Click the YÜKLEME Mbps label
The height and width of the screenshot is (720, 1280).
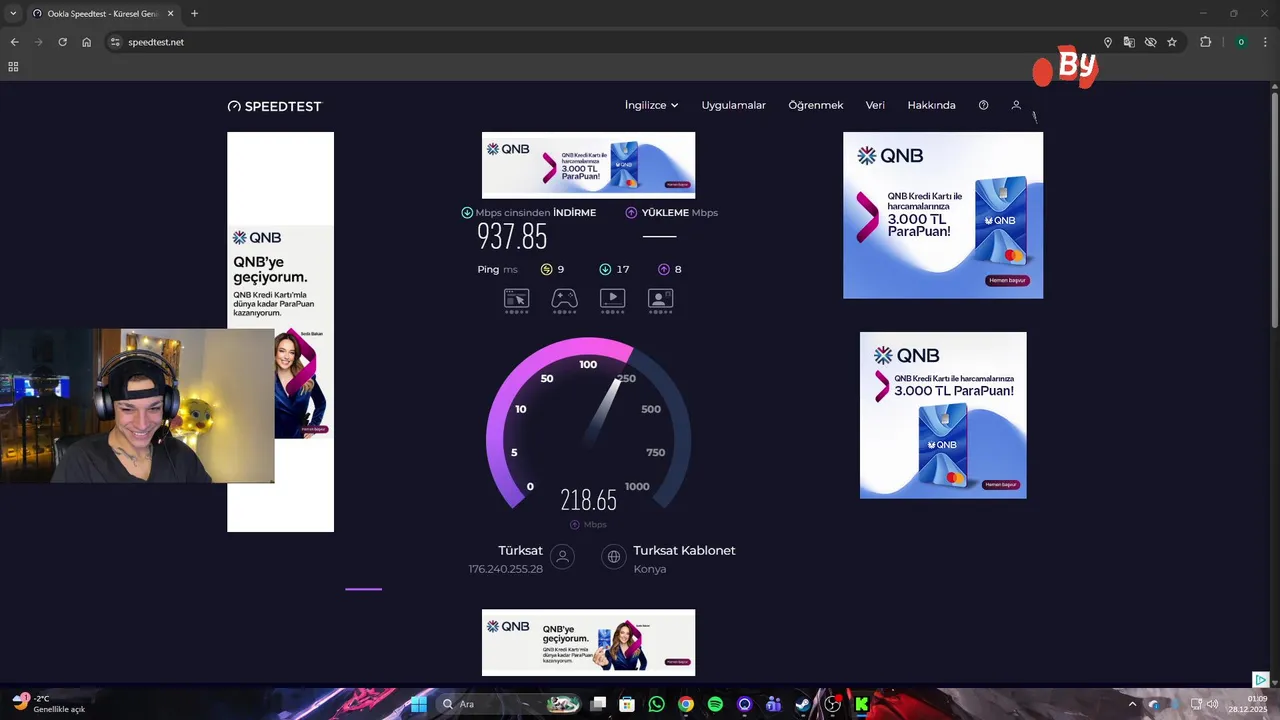pos(679,213)
